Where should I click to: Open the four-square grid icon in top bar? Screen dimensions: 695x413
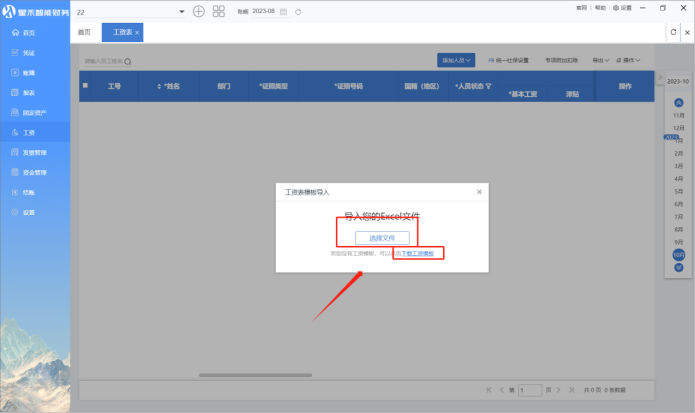pos(219,11)
